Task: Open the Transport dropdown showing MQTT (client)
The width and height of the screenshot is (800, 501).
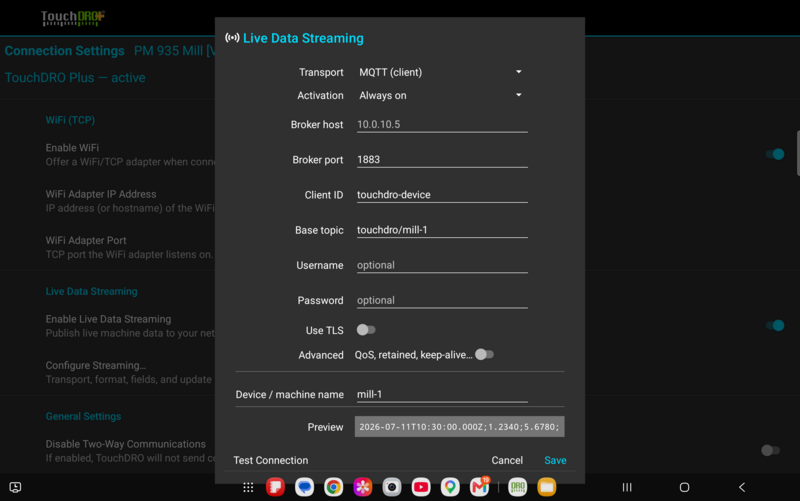Action: [441, 72]
